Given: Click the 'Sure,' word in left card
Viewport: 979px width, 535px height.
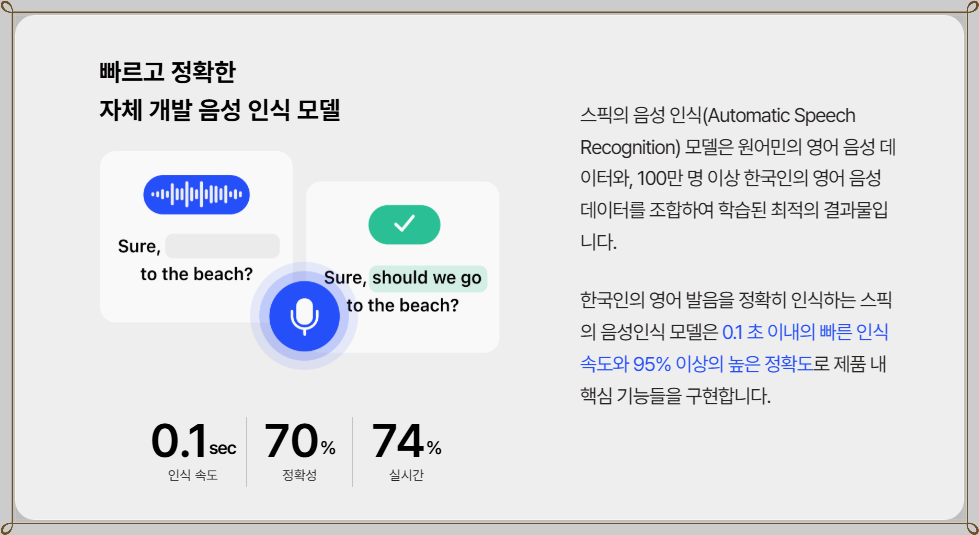Looking at the screenshot, I should click(x=139, y=247).
